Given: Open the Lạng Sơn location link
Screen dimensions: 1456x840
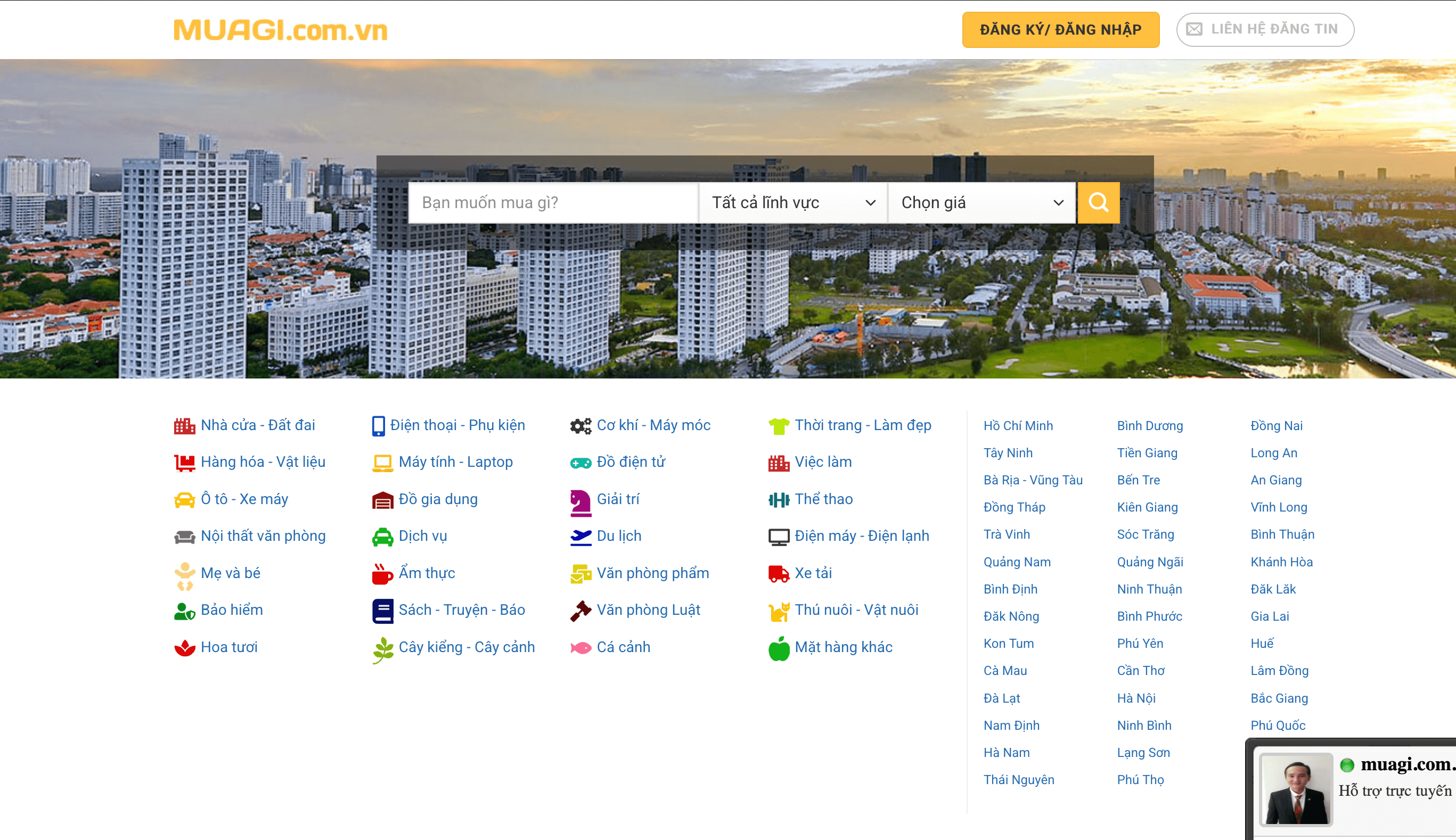Looking at the screenshot, I should [x=1143, y=752].
